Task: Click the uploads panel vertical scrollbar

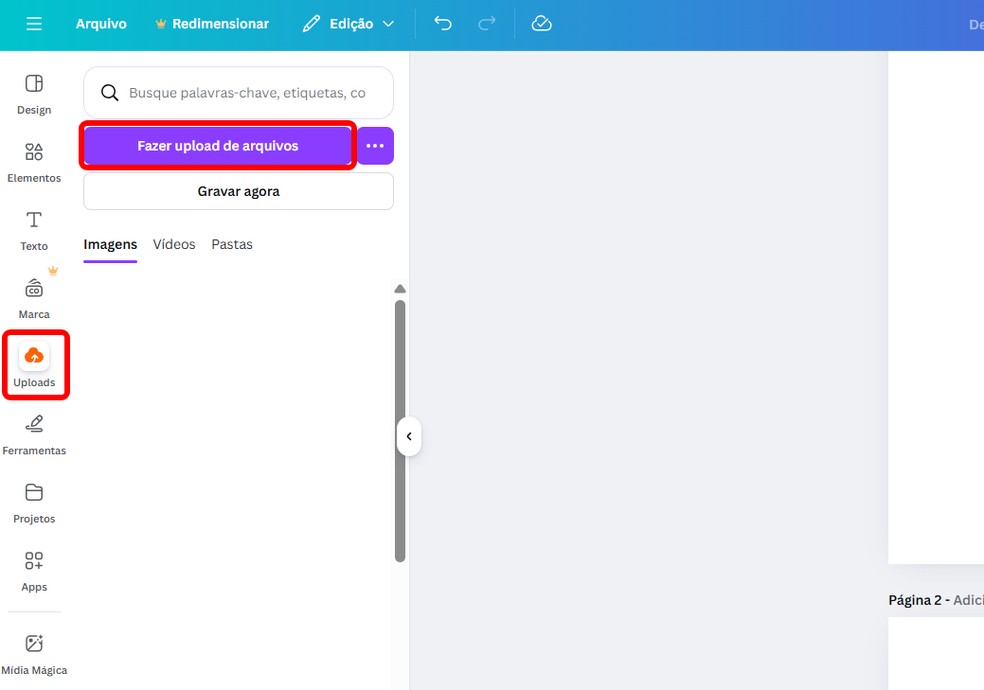Action: [400, 431]
